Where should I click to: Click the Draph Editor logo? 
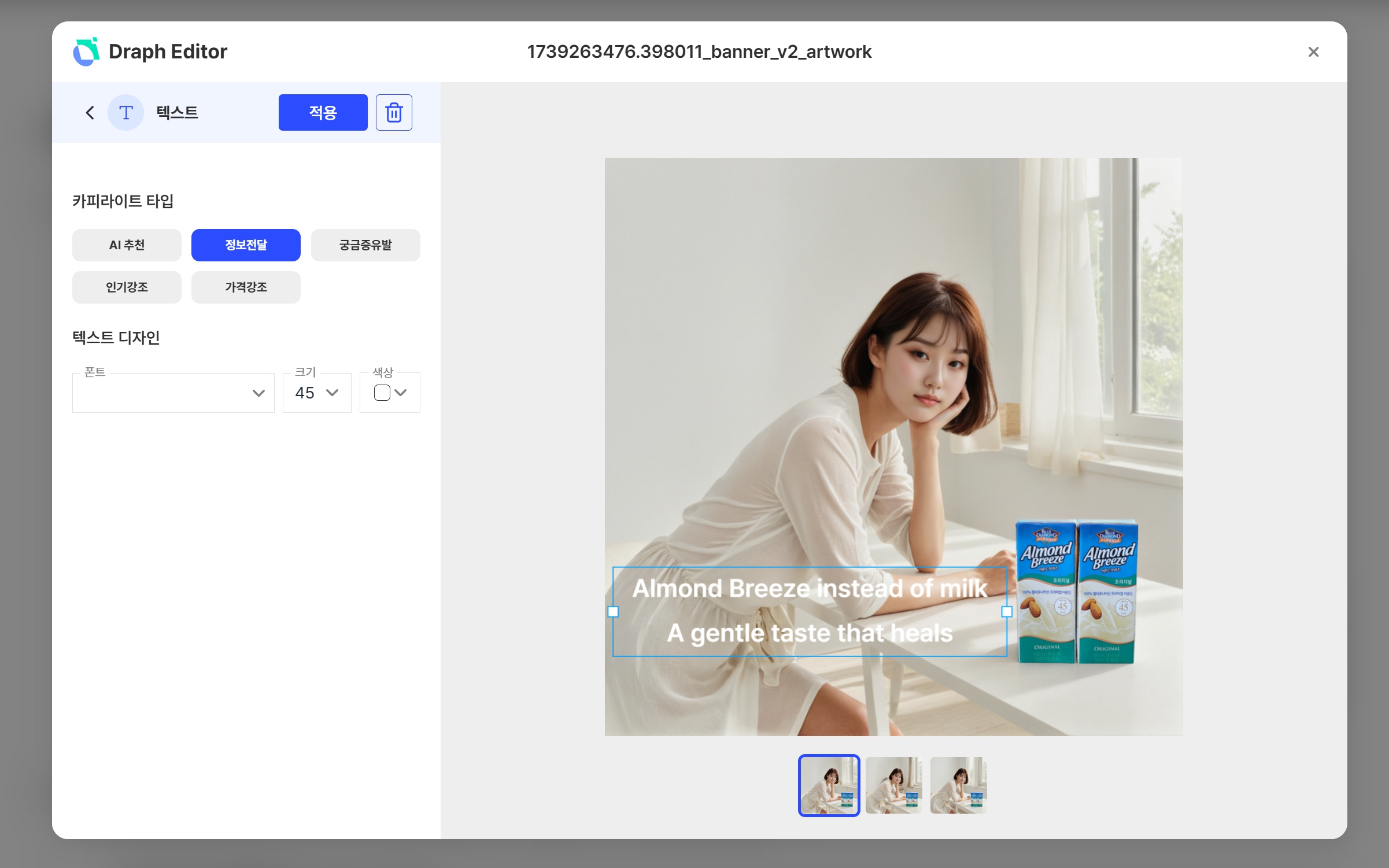(x=87, y=52)
